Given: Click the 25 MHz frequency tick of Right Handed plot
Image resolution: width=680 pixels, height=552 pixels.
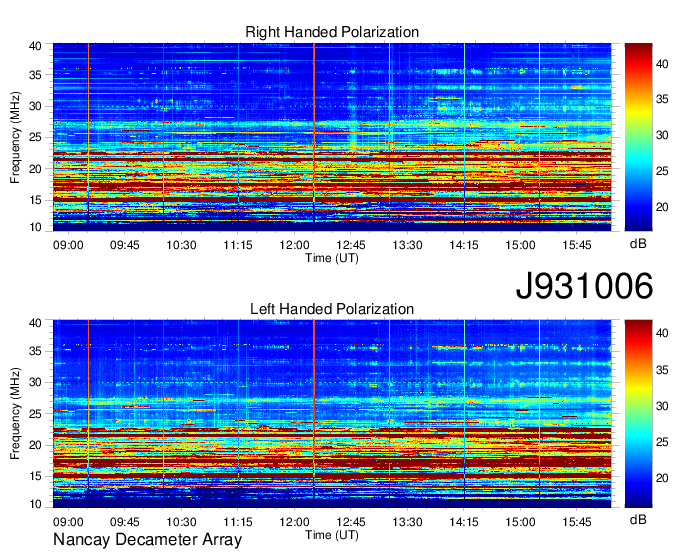Looking at the screenshot, I should (x=35, y=137).
